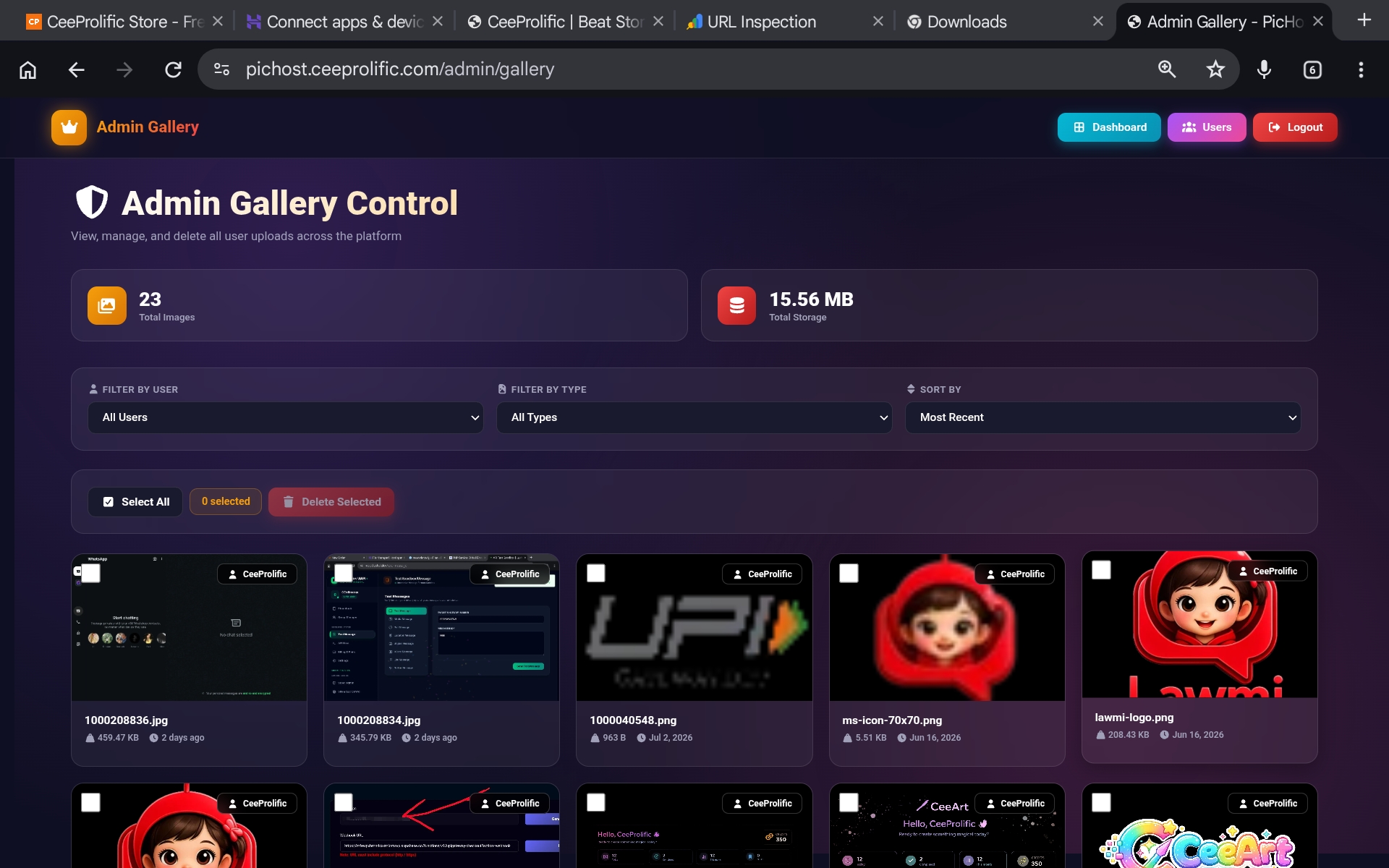Click the Jul 2, 2026 date label
This screenshot has width=1389, height=868.
(x=670, y=738)
